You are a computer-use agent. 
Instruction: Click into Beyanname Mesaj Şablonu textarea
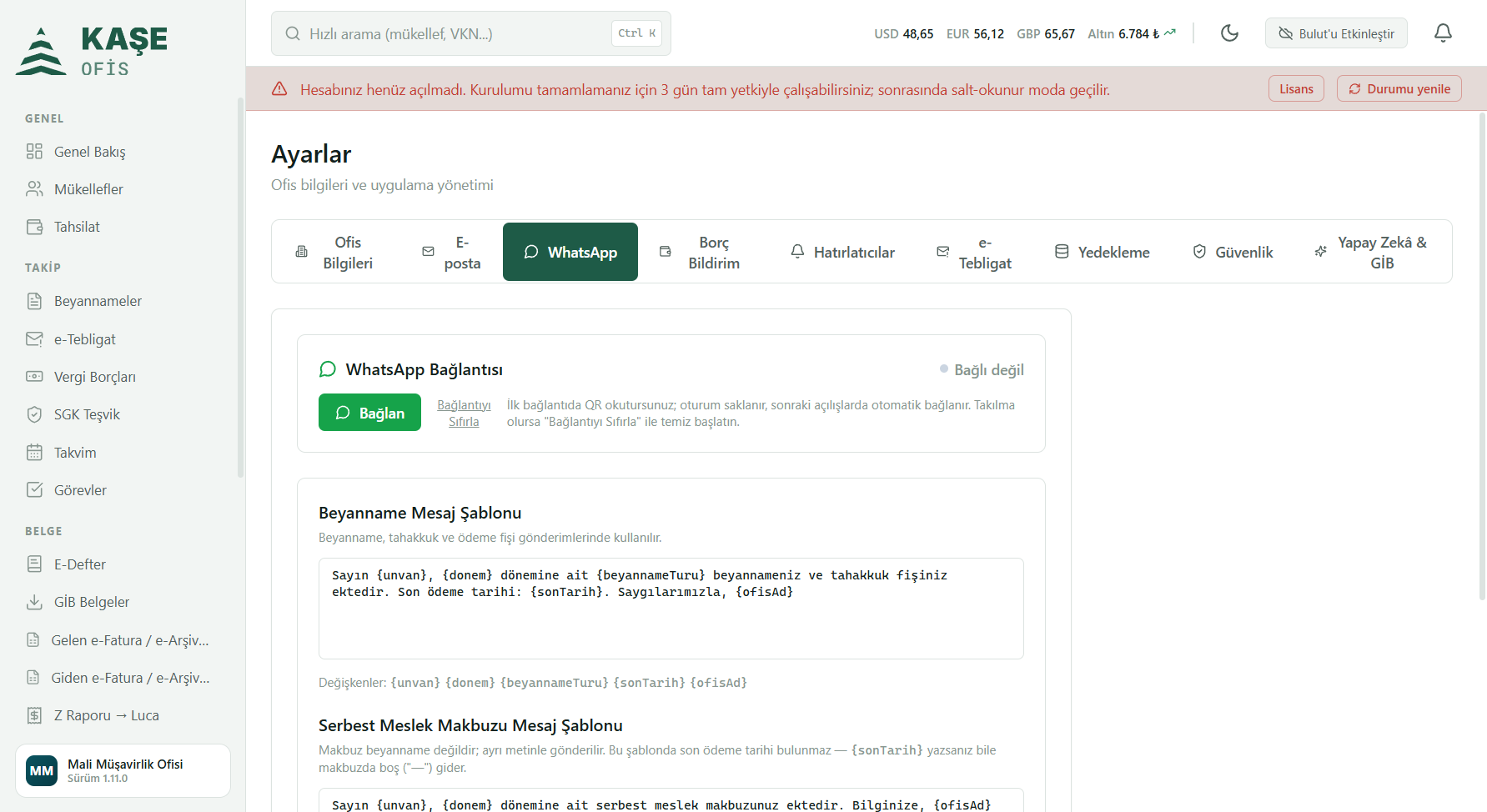click(x=671, y=609)
